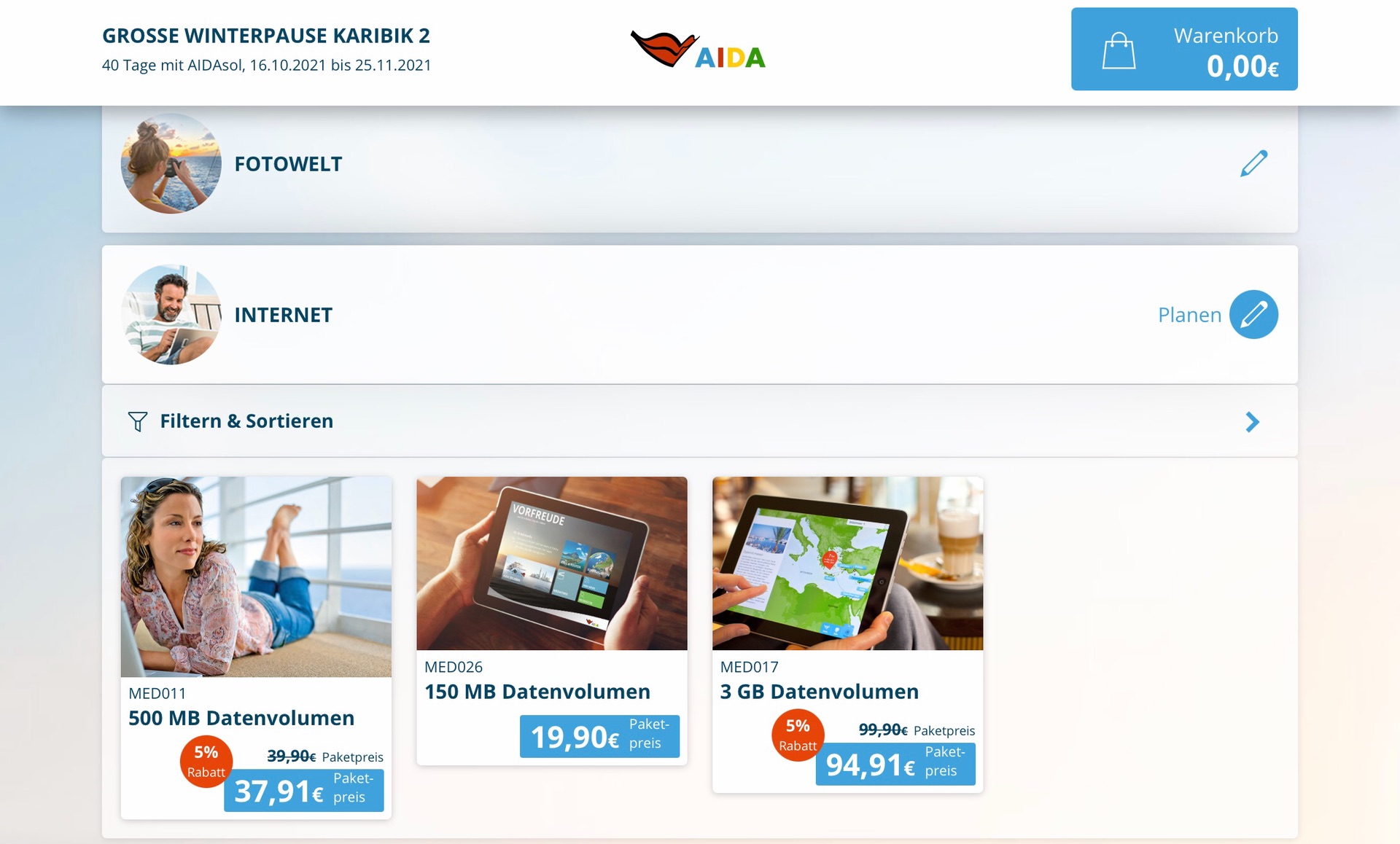This screenshot has height=844, width=1400.
Task: Open the Filtern & Sortieren label
Action: pos(246,421)
